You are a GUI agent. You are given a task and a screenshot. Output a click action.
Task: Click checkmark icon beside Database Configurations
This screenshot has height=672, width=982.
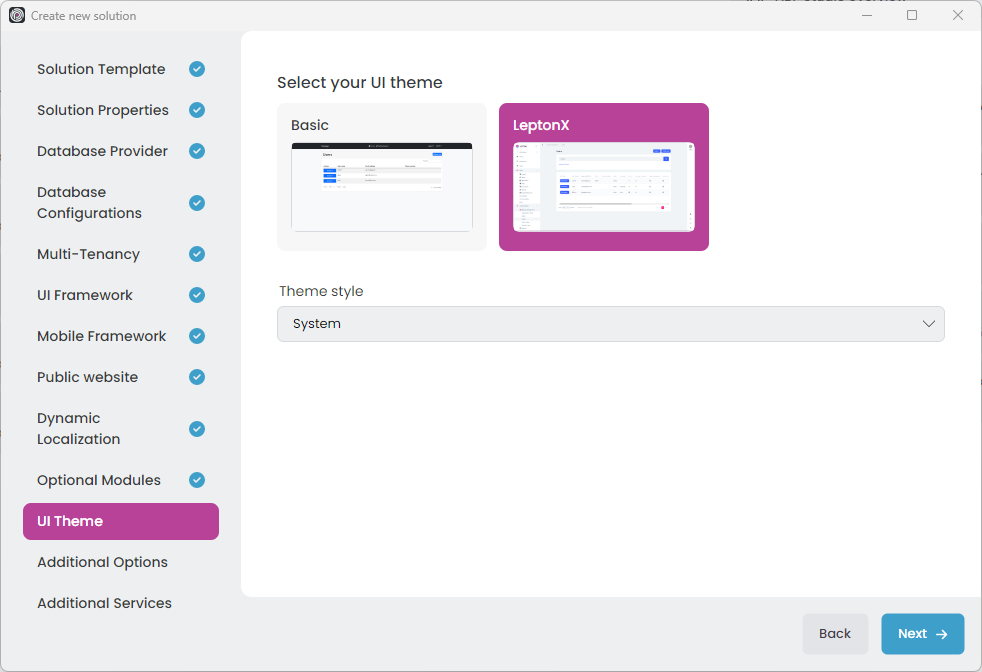(197, 203)
